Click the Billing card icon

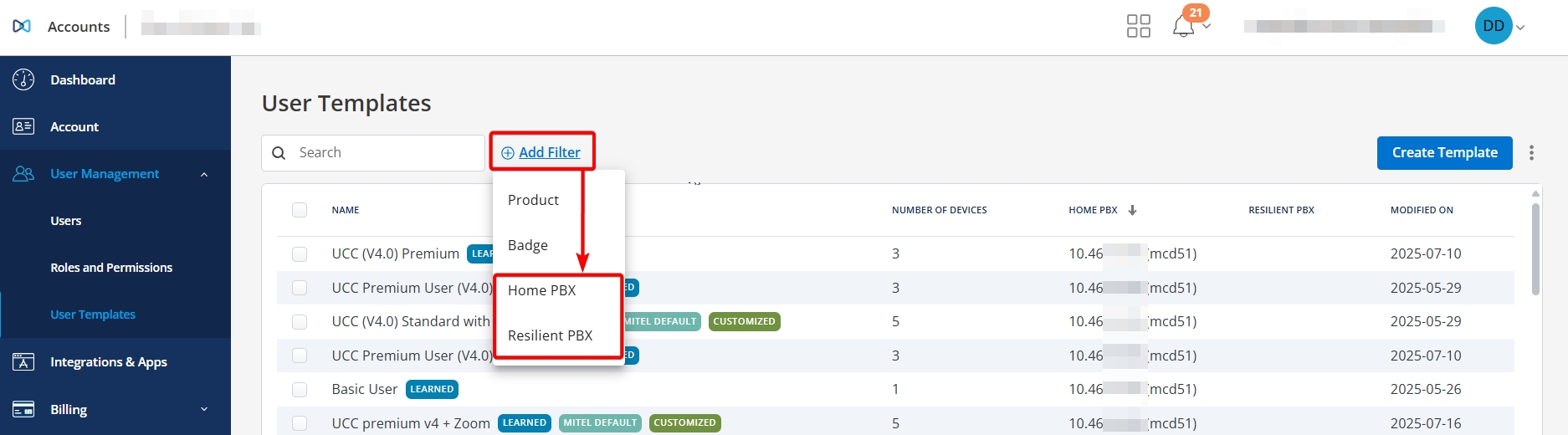click(23, 409)
